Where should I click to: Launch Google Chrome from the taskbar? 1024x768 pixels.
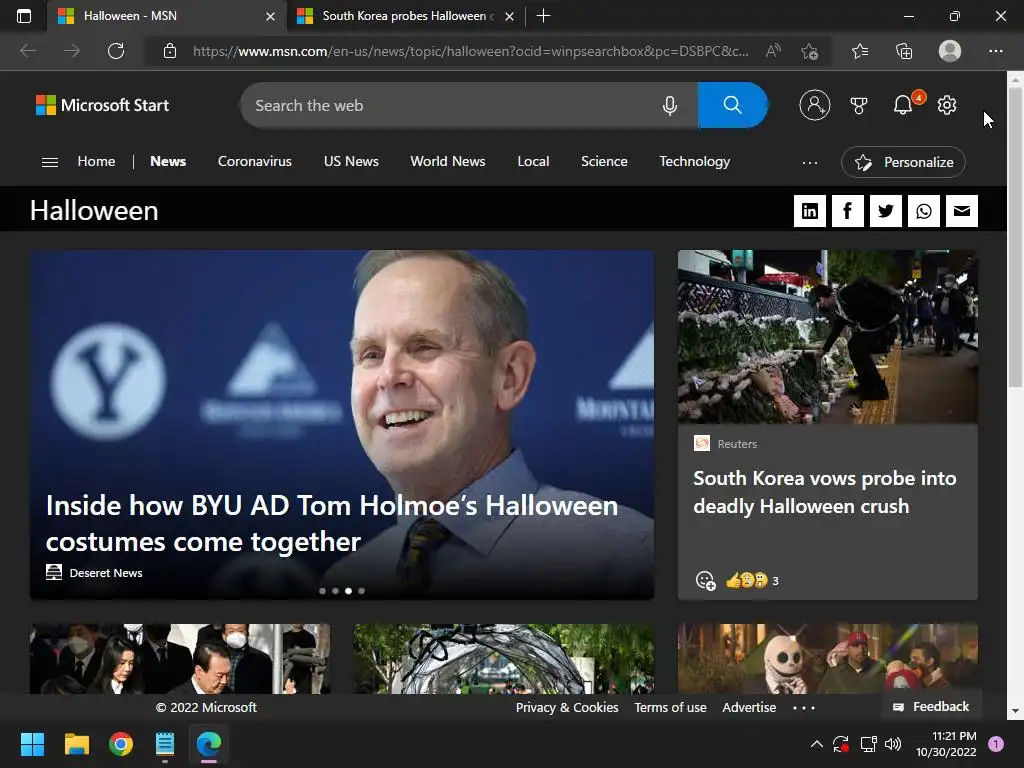(121, 744)
